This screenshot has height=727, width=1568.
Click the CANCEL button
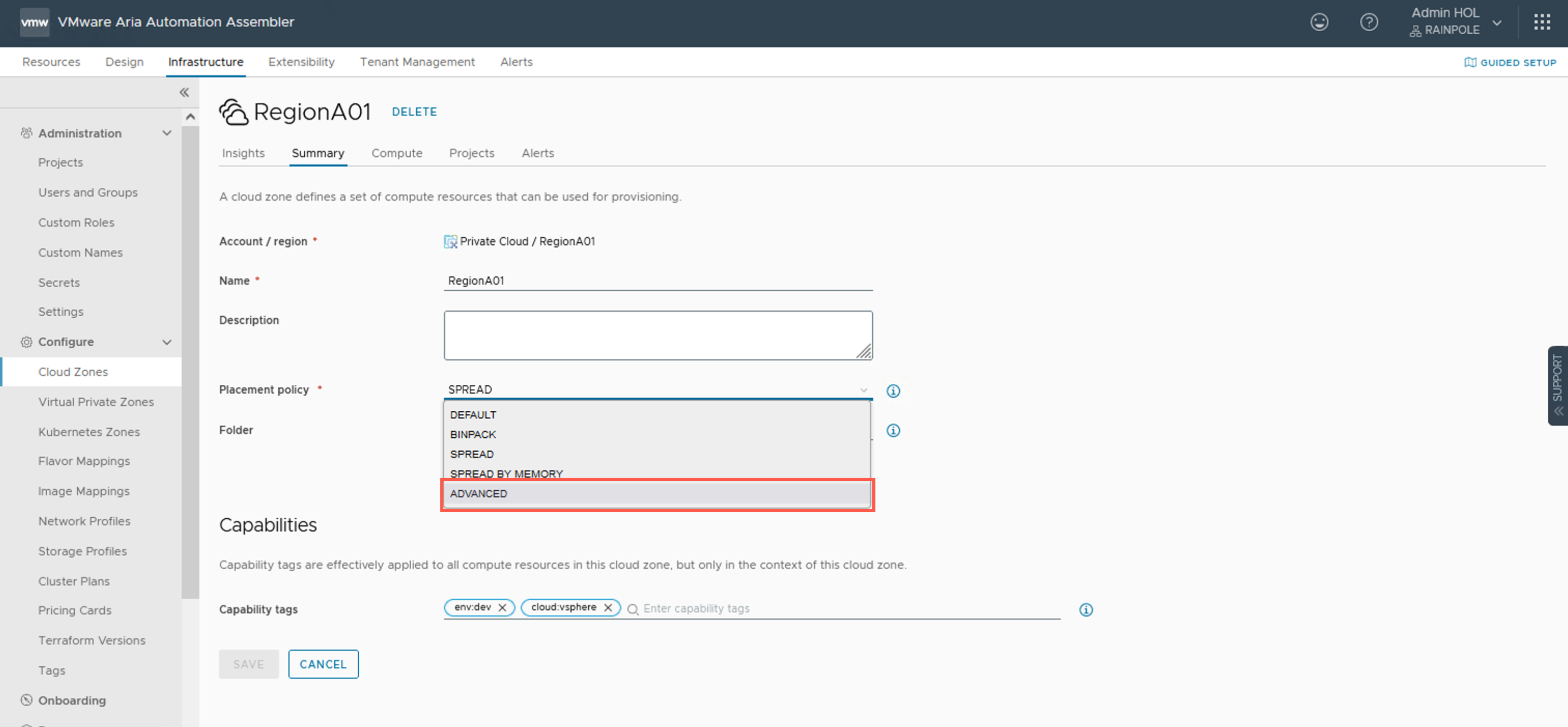click(322, 664)
